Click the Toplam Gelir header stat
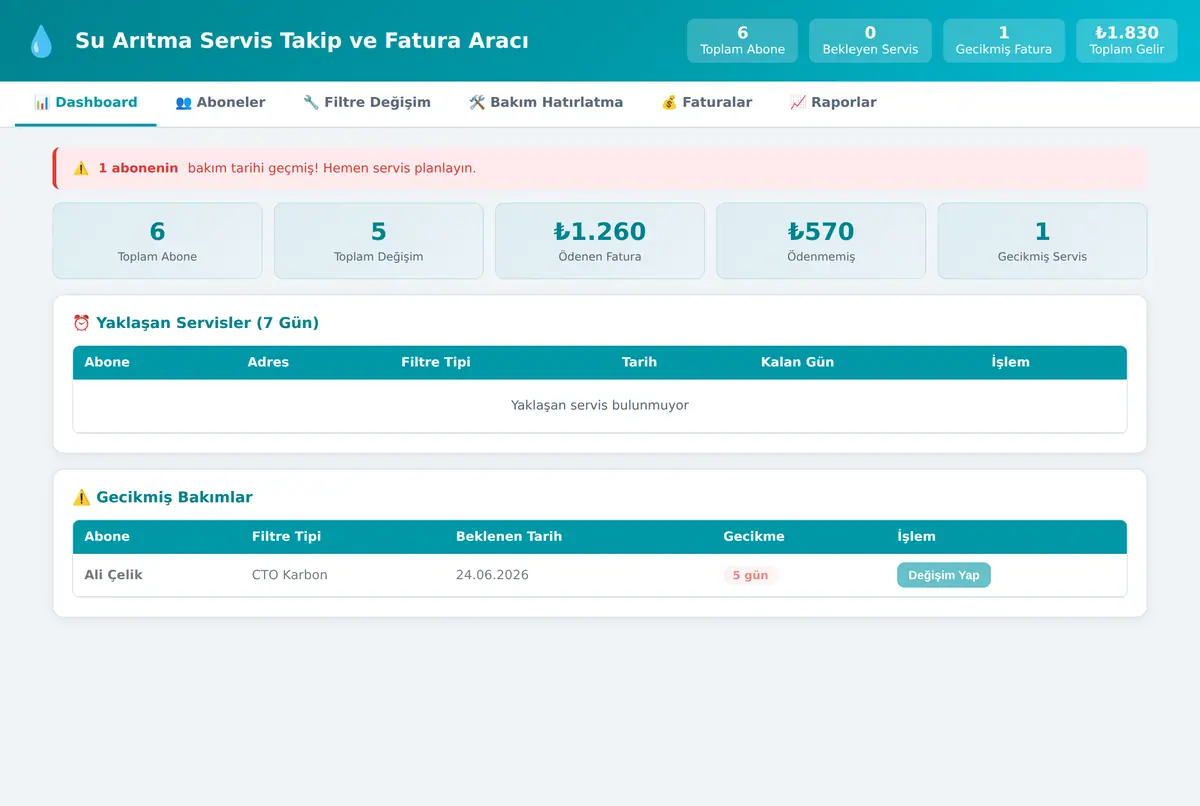The height and width of the screenshot is (806, 1200). (1127, 41)
